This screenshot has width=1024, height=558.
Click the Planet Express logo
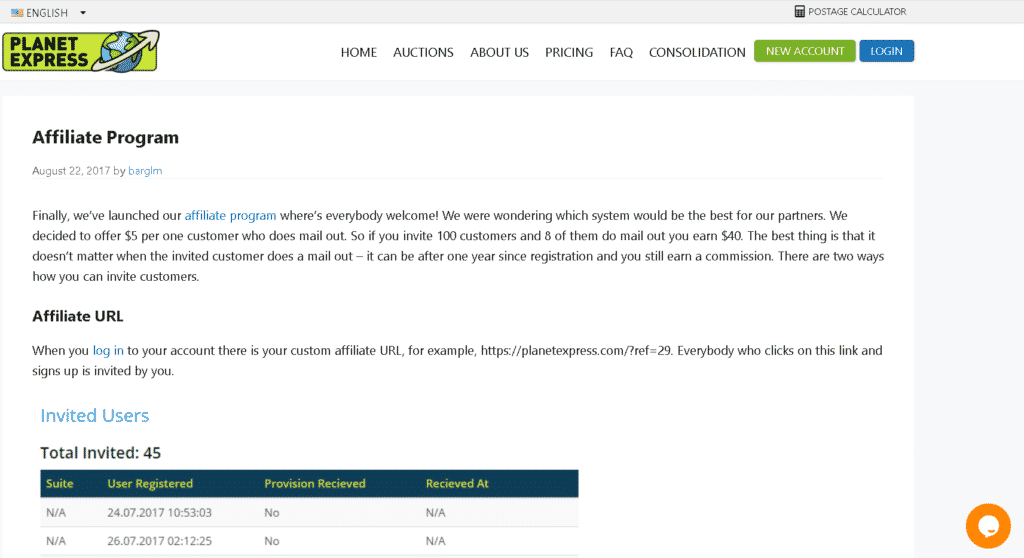(81, 51)
